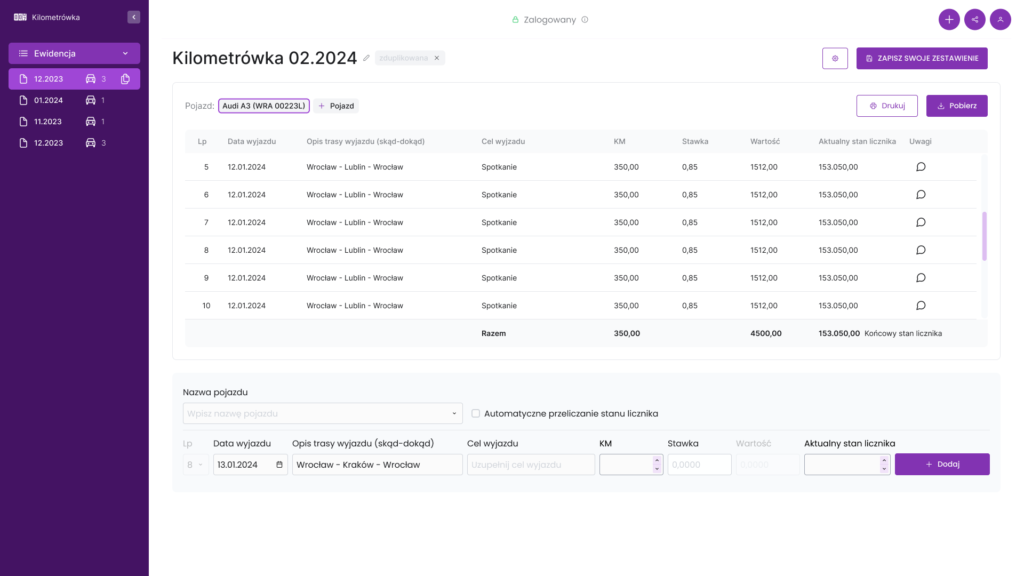Click the Pobierz button
The image size is (1024, 576).
(956, 105)
